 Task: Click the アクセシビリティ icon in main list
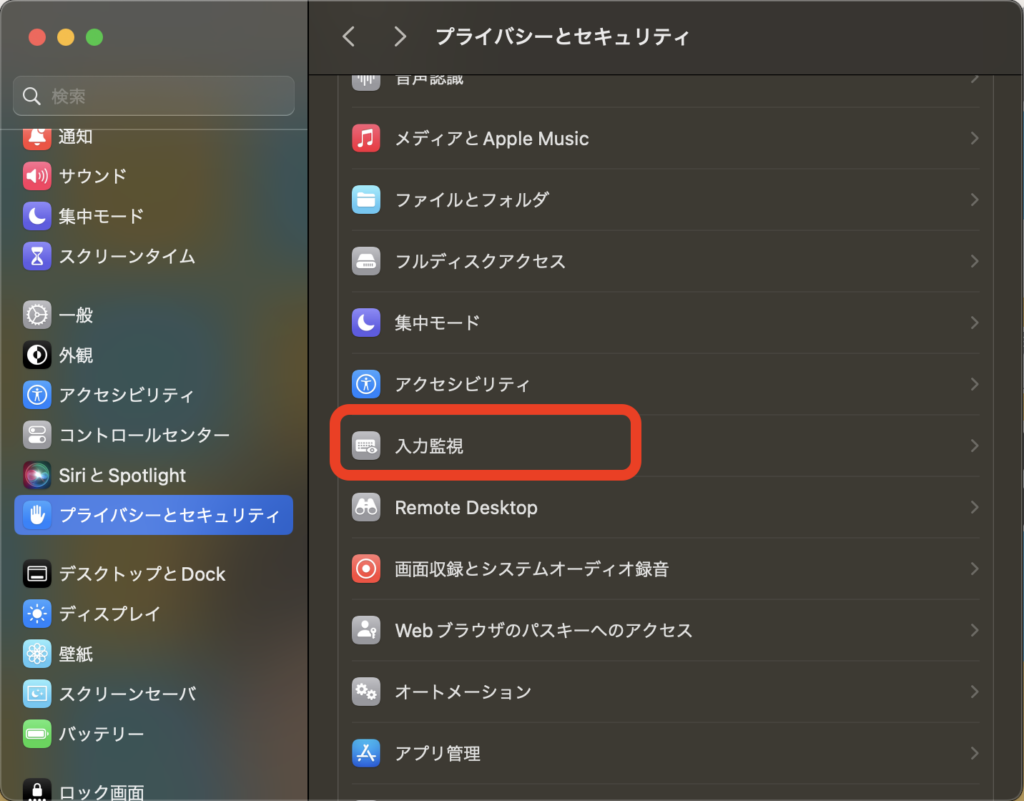pos(366,384)
